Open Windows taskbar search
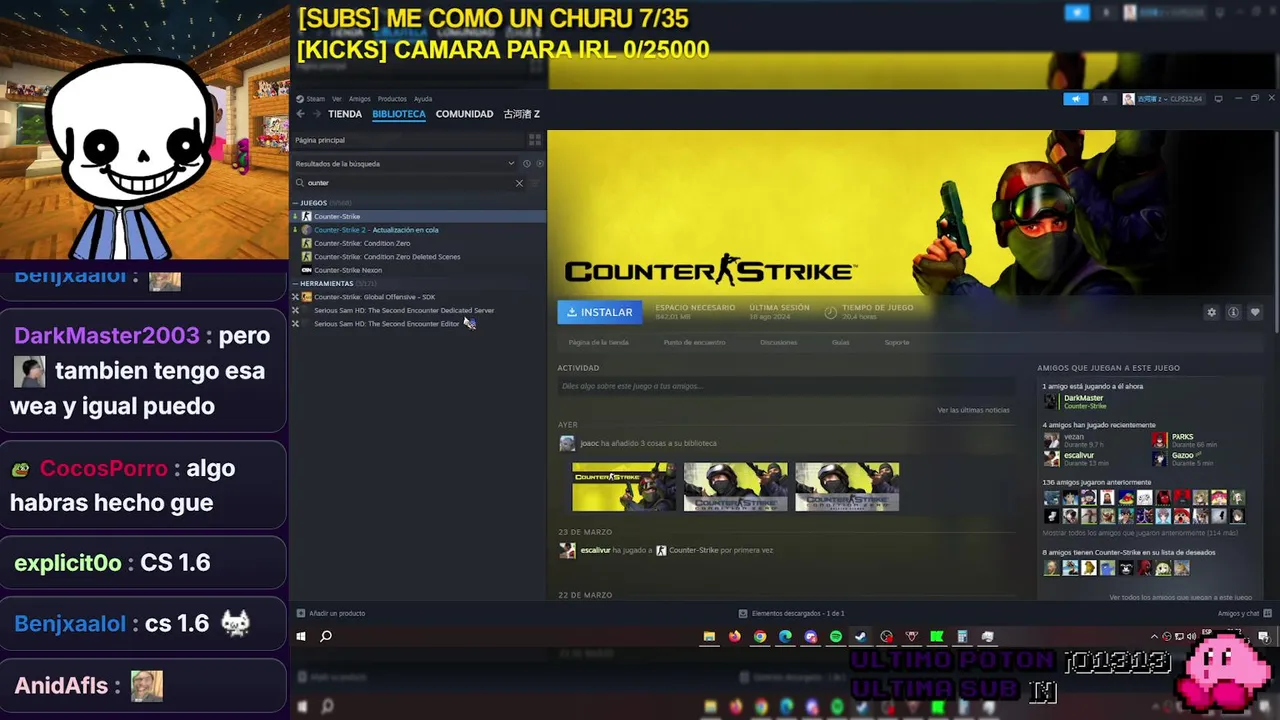The image size is (1280, 720). click(x=326, y=636)
